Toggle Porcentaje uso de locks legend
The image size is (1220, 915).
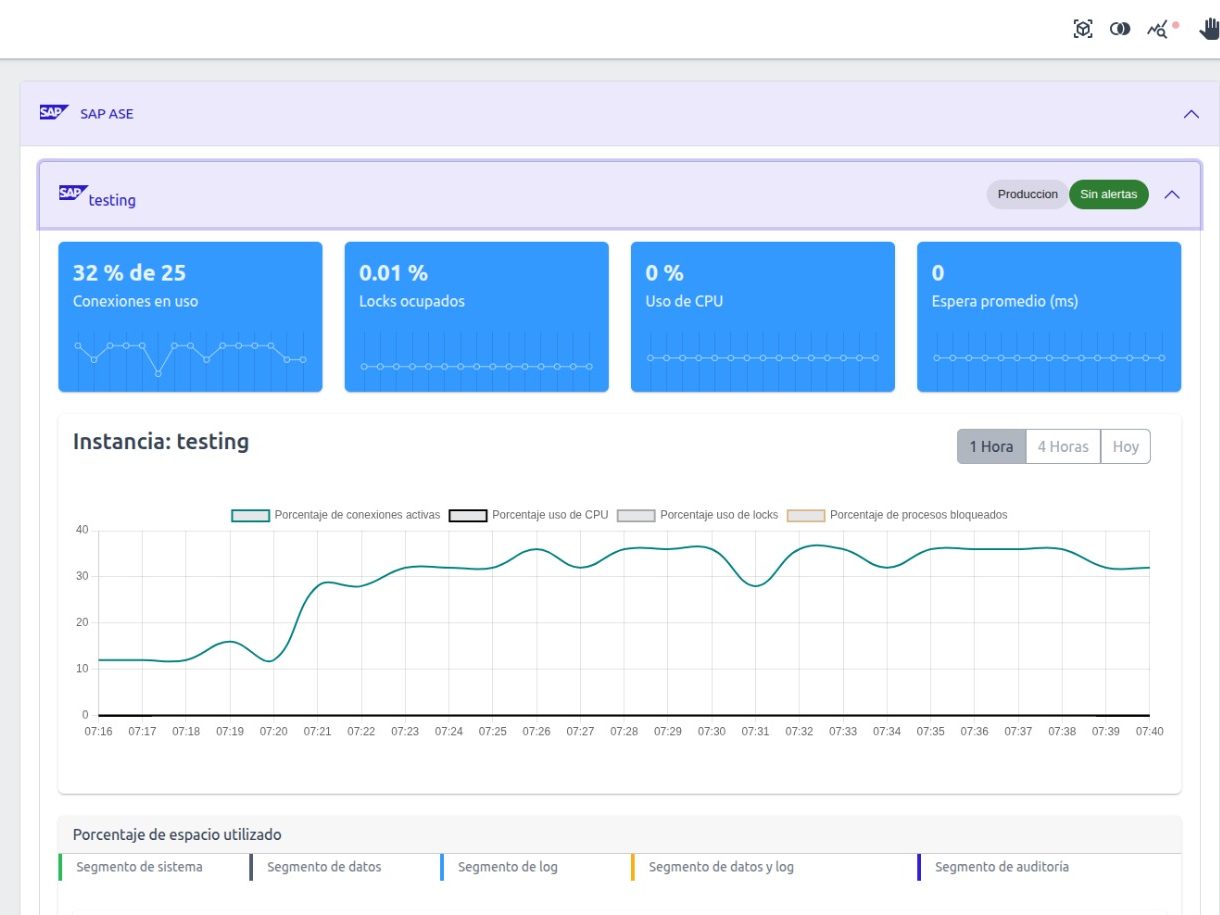tap(697, 515)
